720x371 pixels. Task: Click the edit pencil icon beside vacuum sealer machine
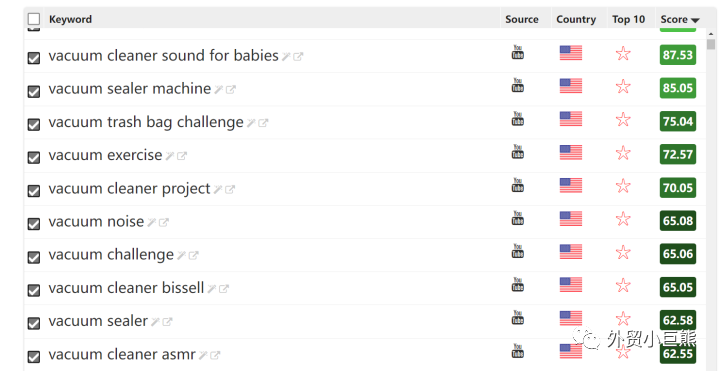coord(219,90)
